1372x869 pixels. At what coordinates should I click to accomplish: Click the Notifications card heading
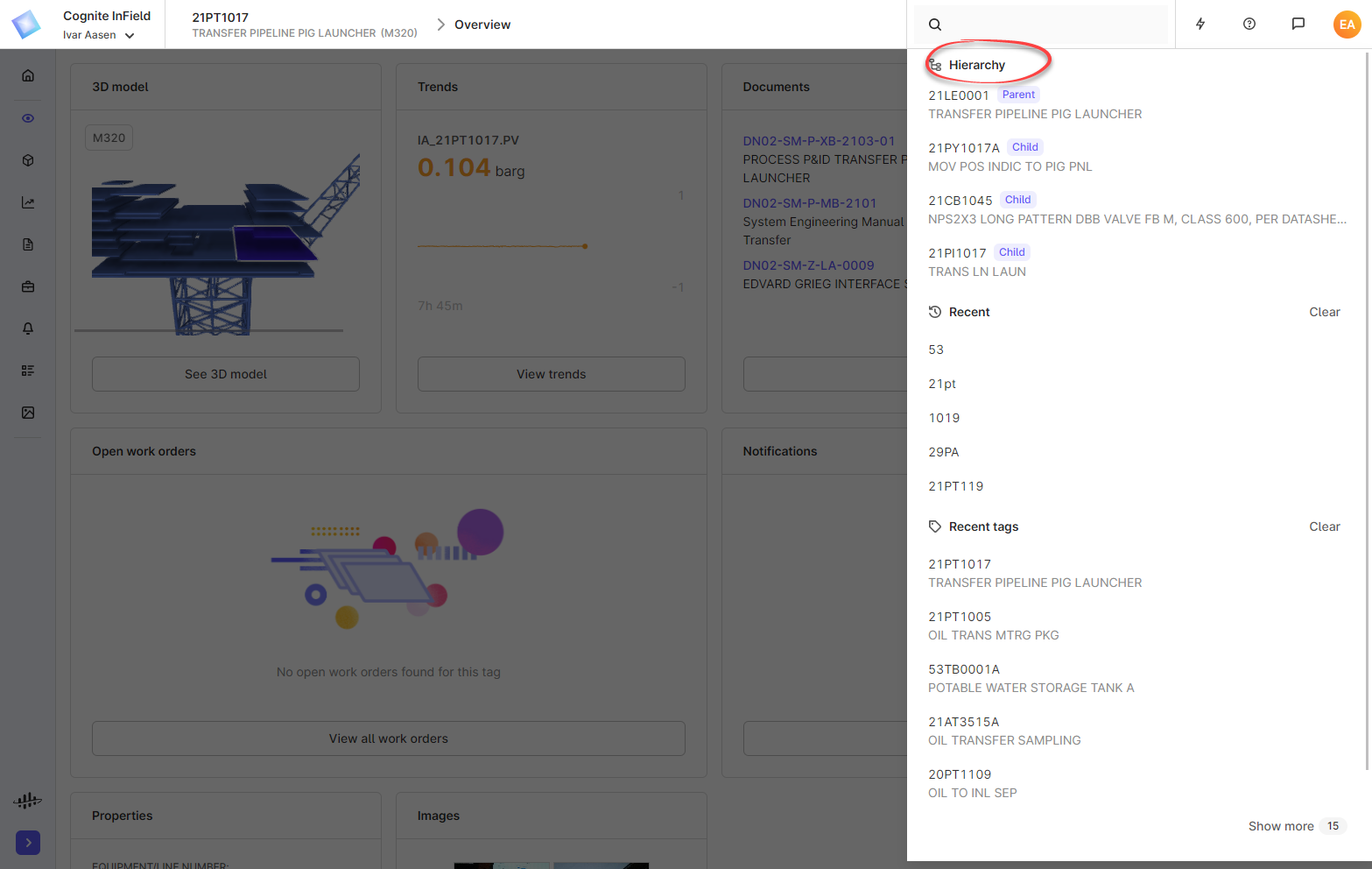pos(780,451)
